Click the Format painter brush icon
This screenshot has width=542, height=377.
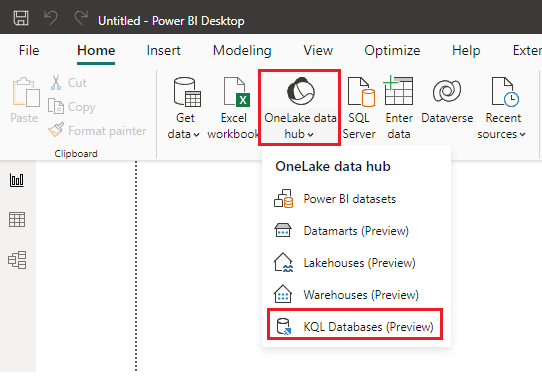pyautogui.click(x=56, y=130)
